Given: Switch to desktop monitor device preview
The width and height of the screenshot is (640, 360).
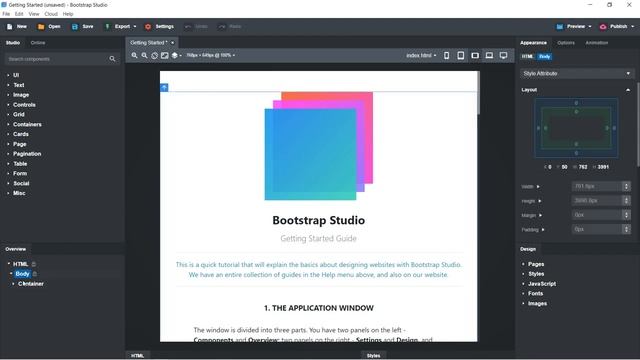Looking at the screenshot, I should point(503,55).
